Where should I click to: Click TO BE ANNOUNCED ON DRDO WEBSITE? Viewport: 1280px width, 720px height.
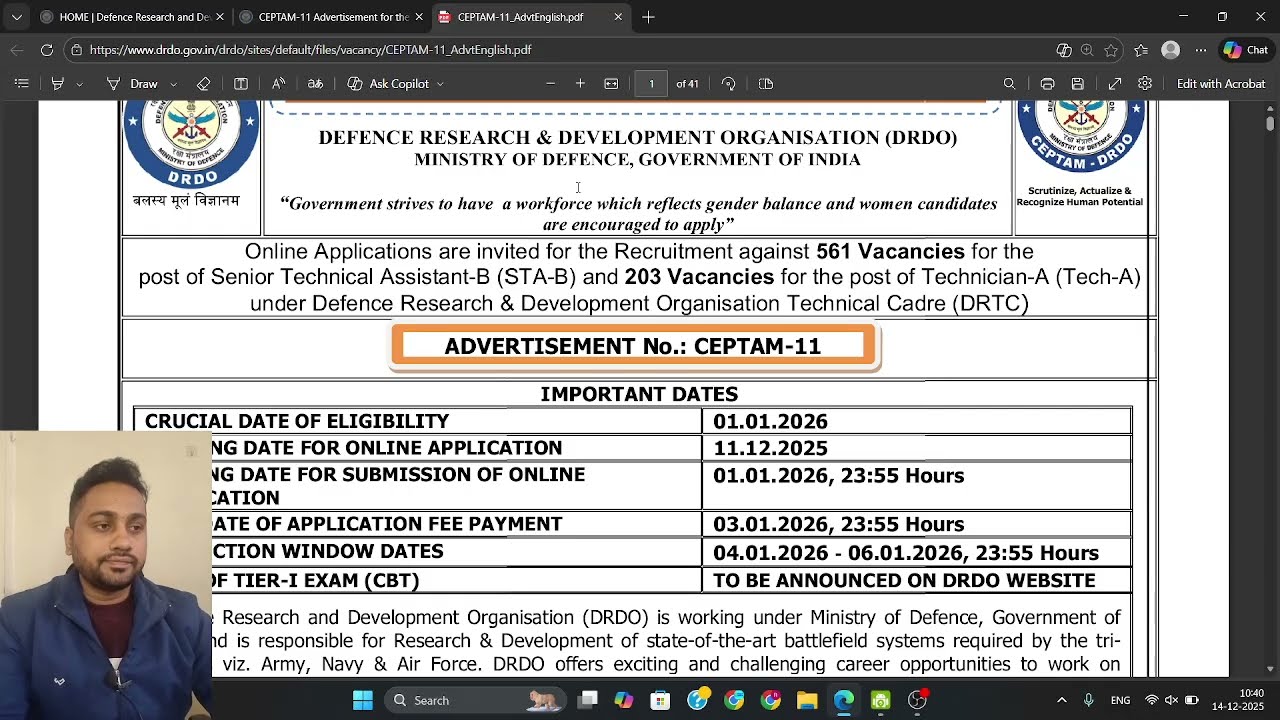(904, 581)
